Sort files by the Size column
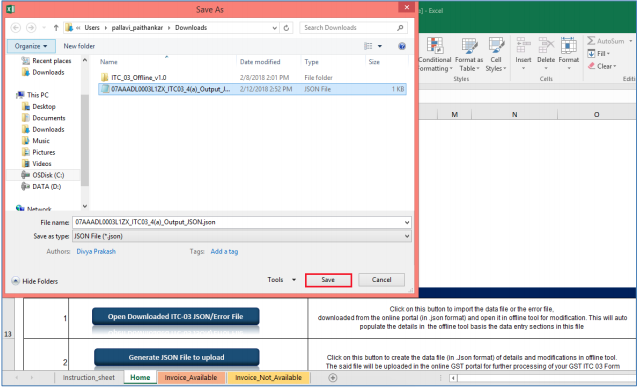The width and height of the screenshot is (638, 388). [374, 62]
